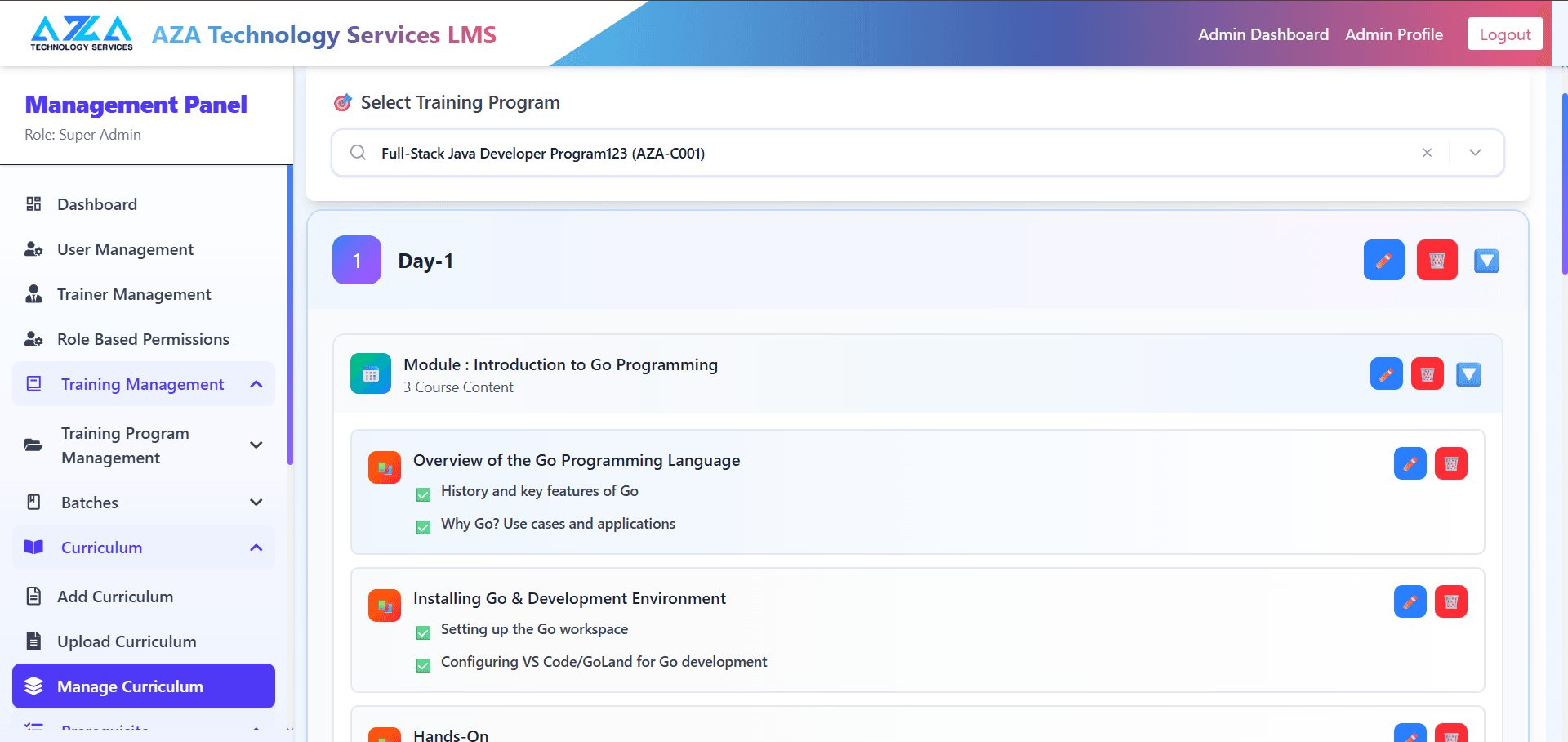
Task: Click the calendar icon beside Module title
Action: tap(371, 373)
